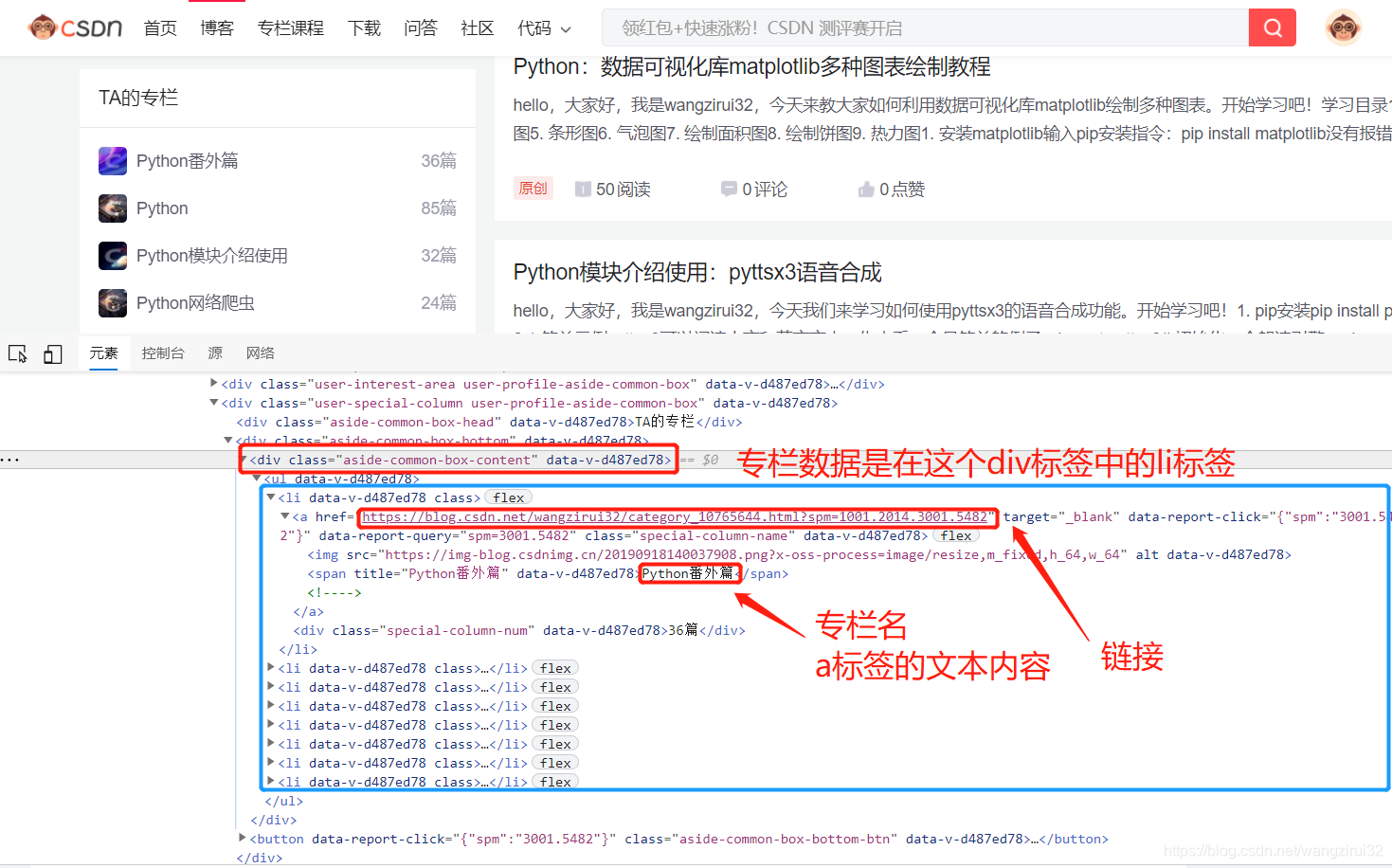Click the Python网络爬虫 column thumbnail
Viewport: 1392px width, 868px height.
pos(113,303)
